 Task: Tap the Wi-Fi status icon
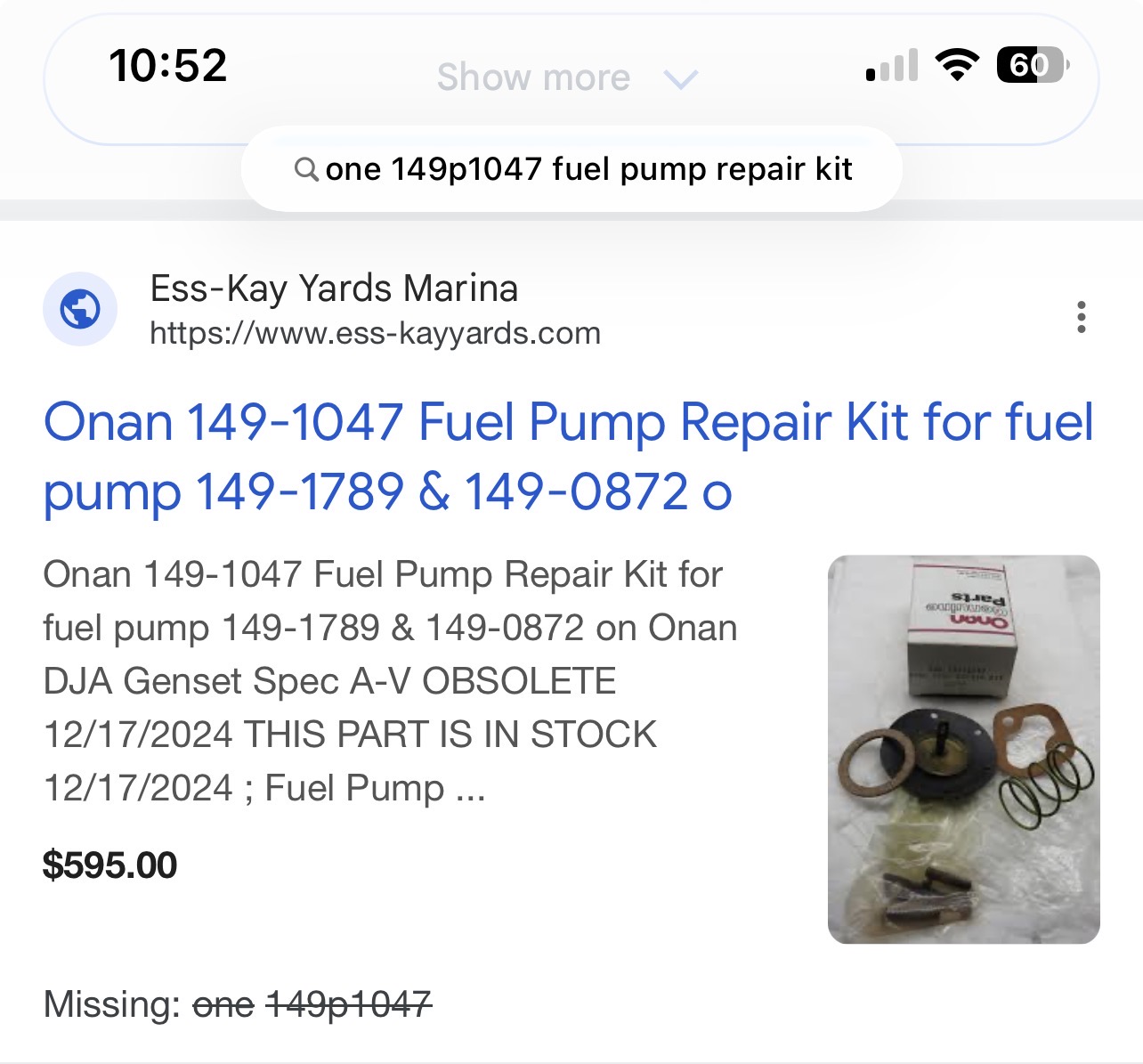pos(956,65)
